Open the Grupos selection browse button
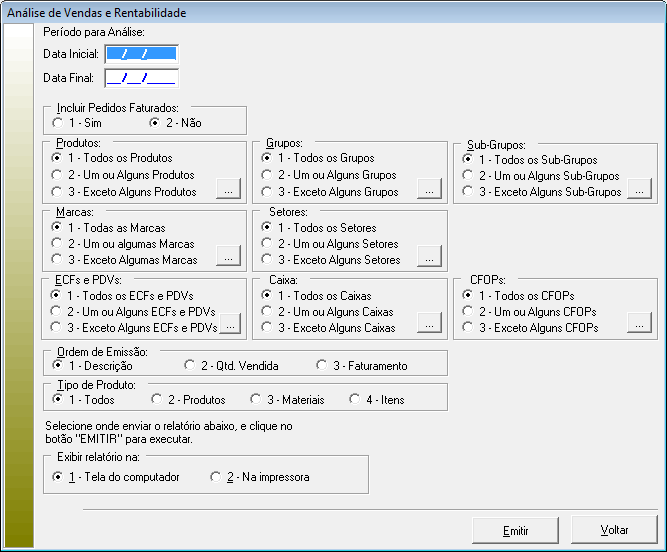The width and height of the screenshot is (667, 552). (x=429, y=190)
